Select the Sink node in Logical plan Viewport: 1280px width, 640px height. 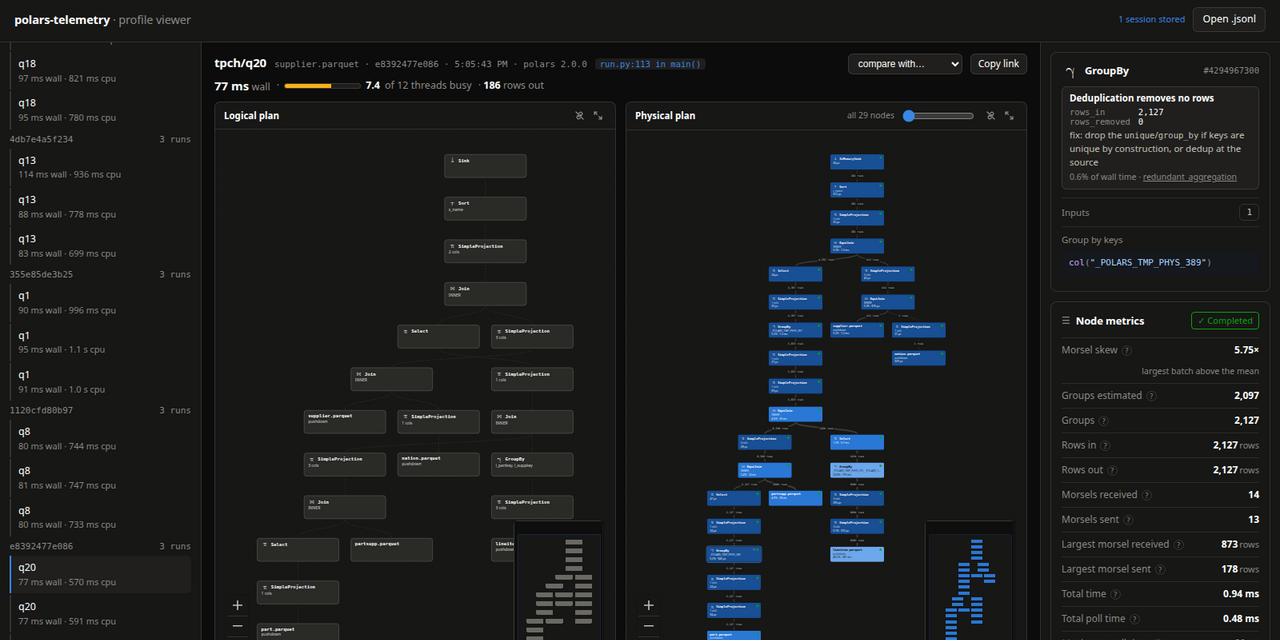point(485,165)
